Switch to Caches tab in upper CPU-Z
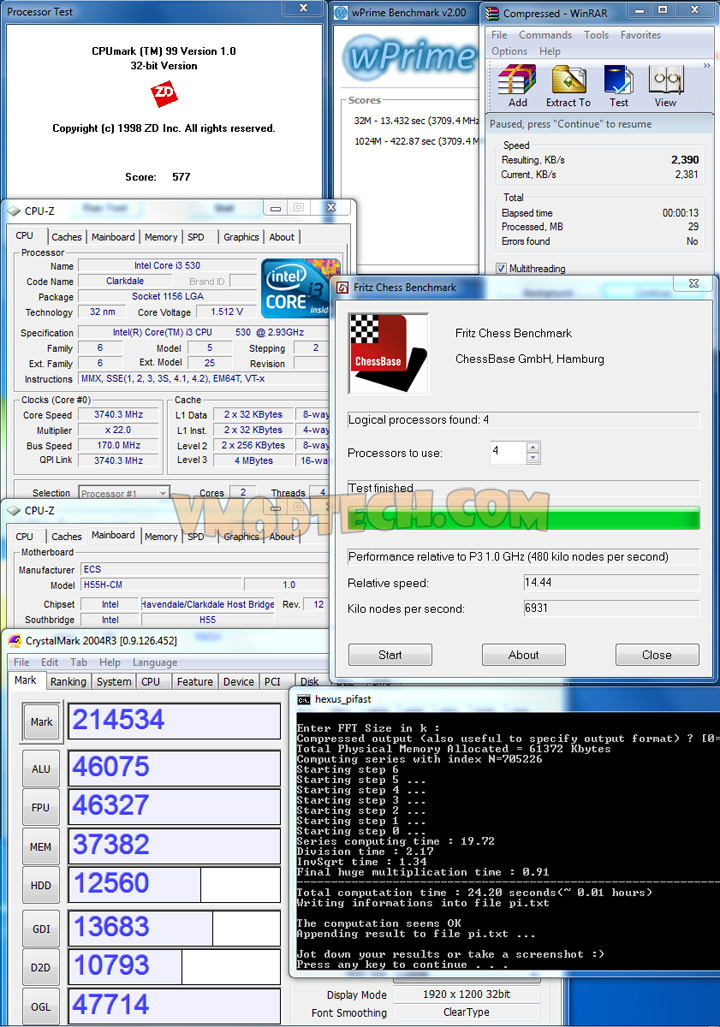 click(67, 237)
